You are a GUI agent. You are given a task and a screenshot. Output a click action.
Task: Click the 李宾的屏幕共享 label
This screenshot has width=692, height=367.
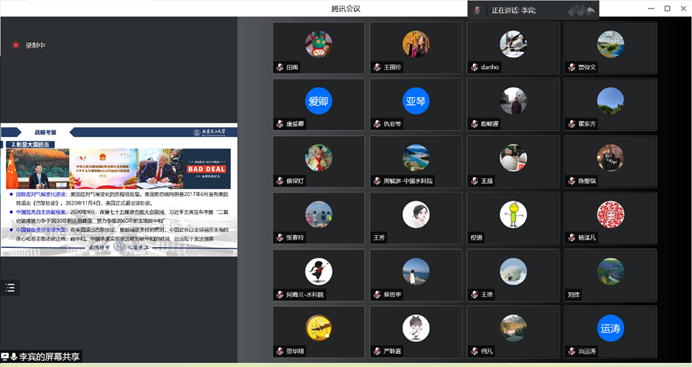coord(49,356)
